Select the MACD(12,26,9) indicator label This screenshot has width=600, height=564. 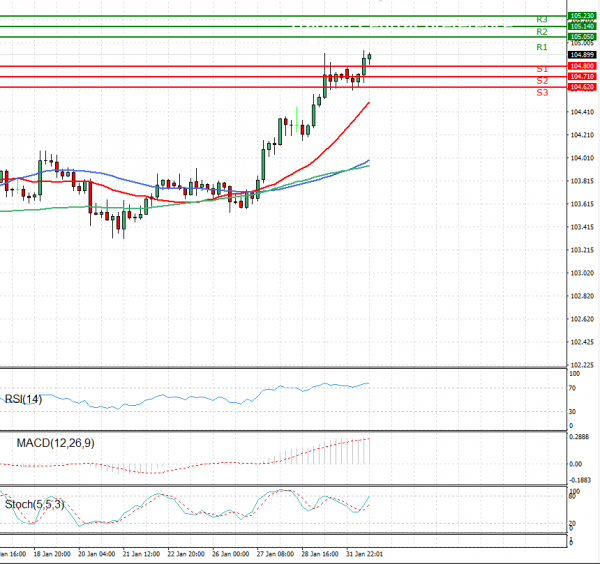point(55,443)
